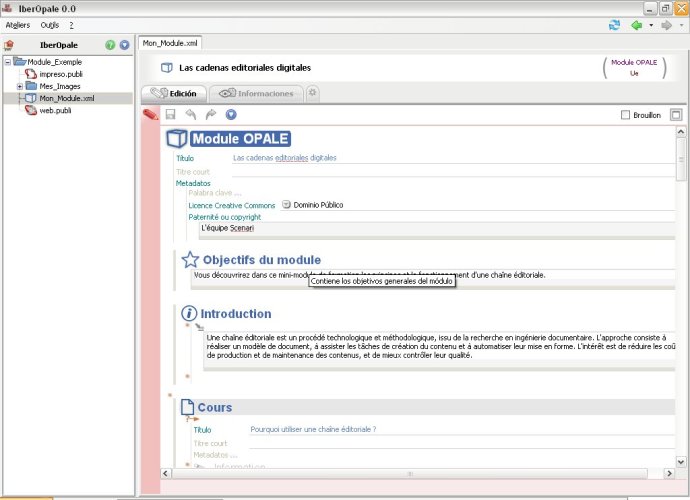This screenshot has height=500, width=690.
Task: Click the Module OPALE heading
Action: (241, 139)
